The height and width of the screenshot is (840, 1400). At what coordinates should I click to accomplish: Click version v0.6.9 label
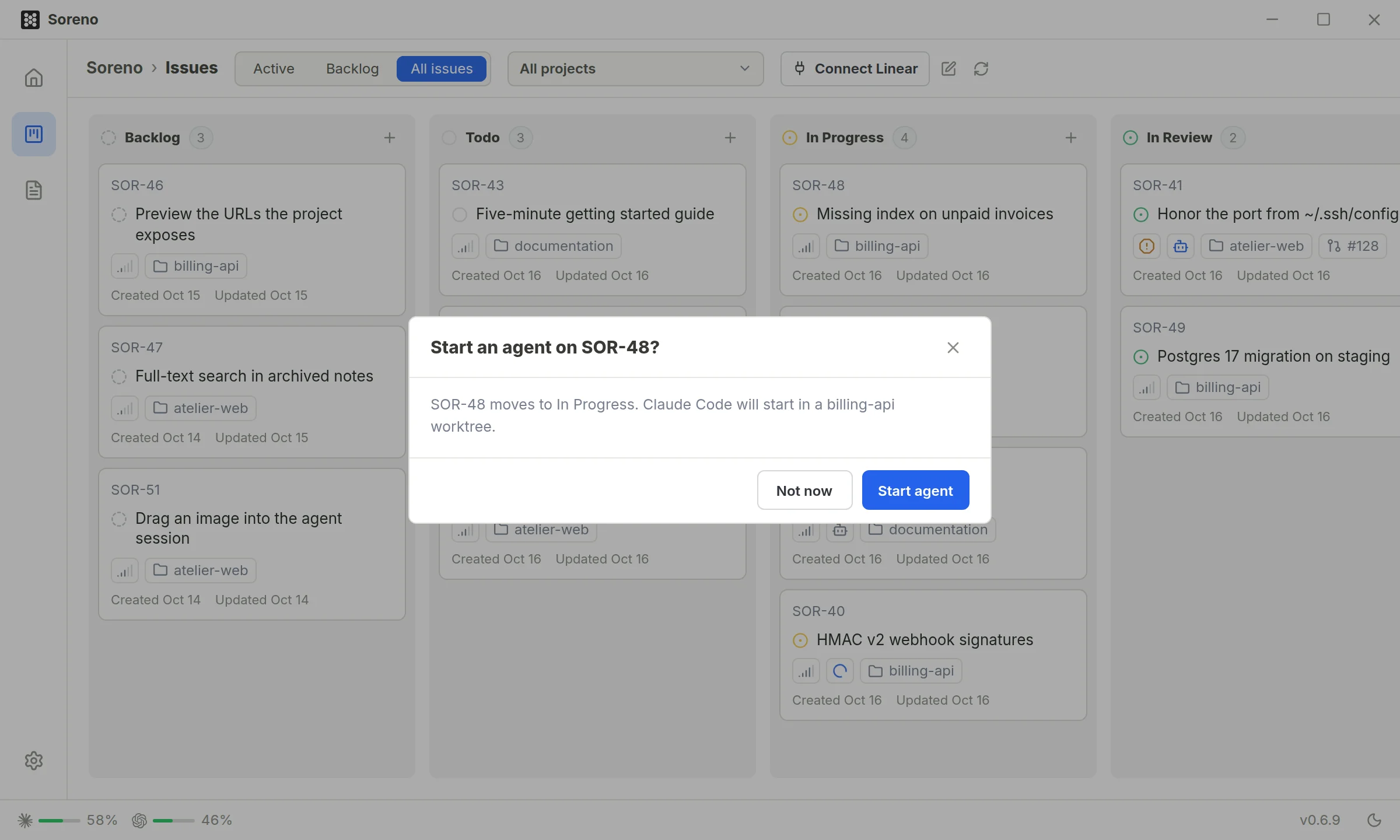coord(1320,820)
